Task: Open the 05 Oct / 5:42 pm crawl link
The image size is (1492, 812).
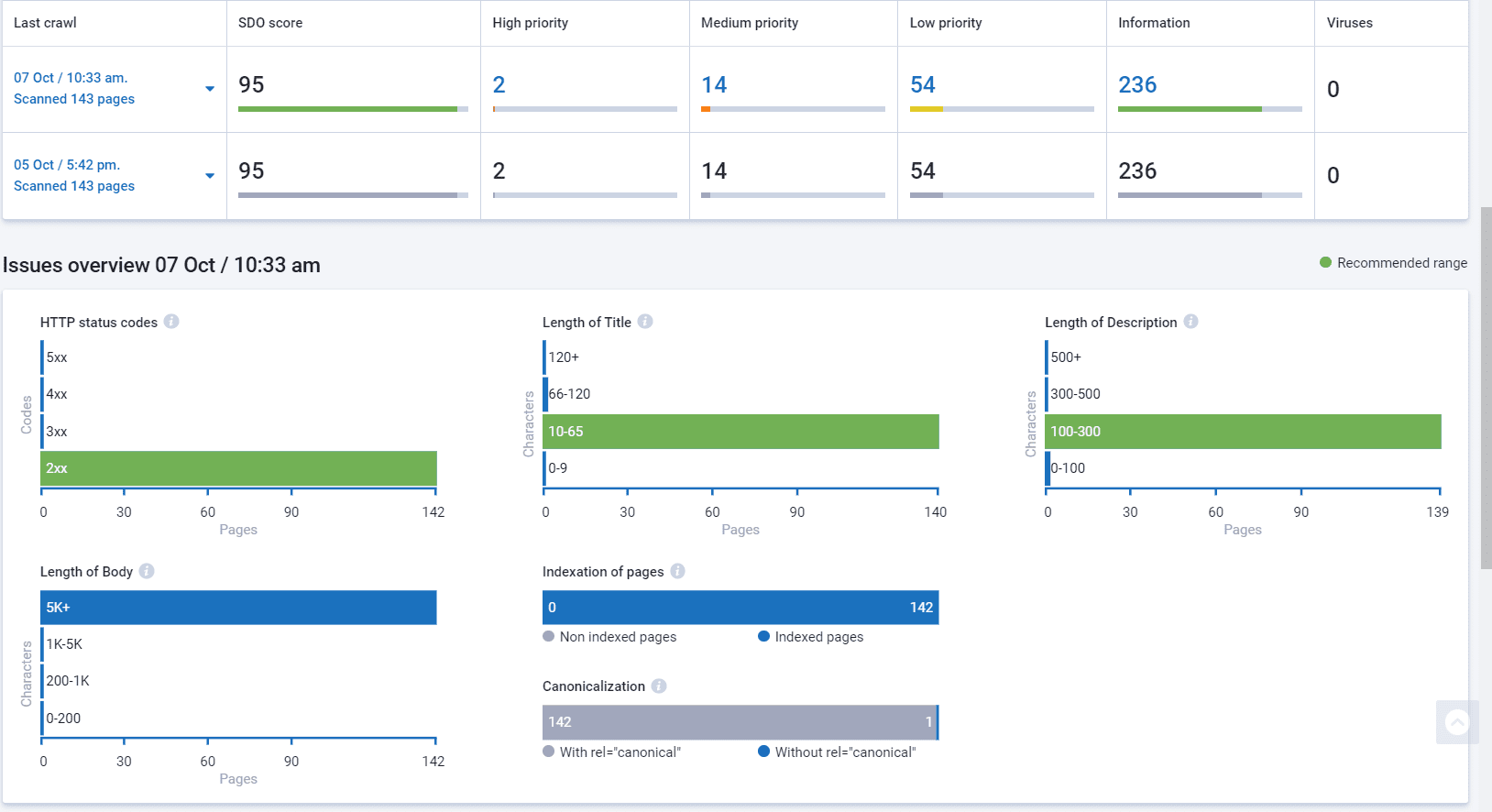Action: coord(67,165)
